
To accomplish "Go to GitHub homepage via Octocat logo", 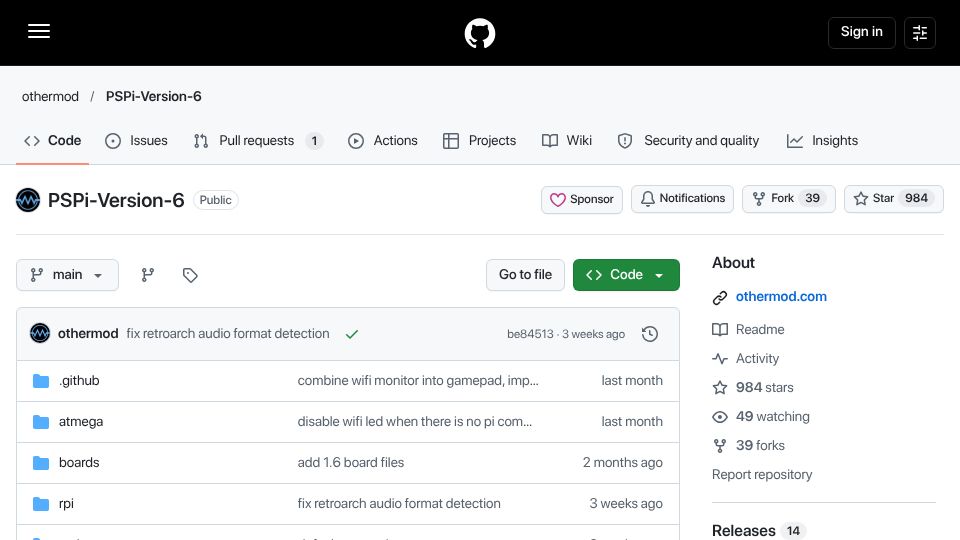I will point(479,33).
